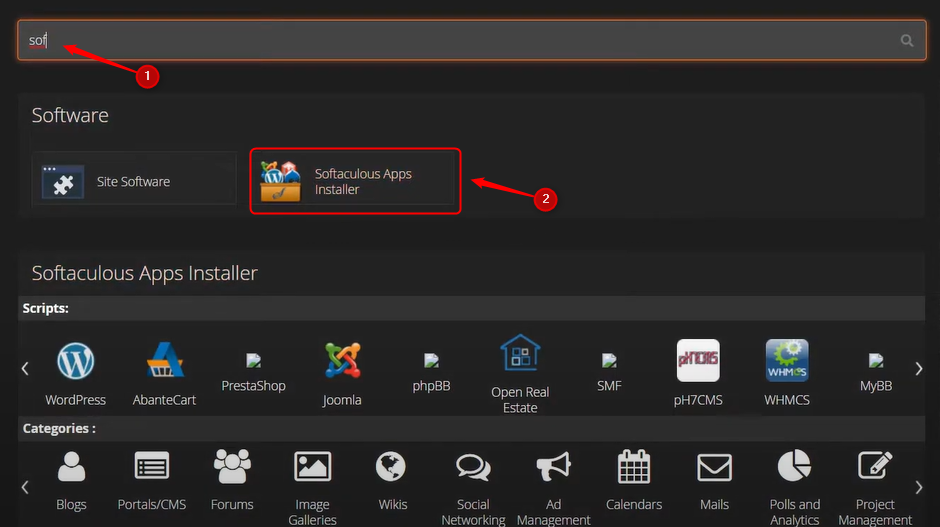Click the pH7CMS label text

tap(698, 400)
